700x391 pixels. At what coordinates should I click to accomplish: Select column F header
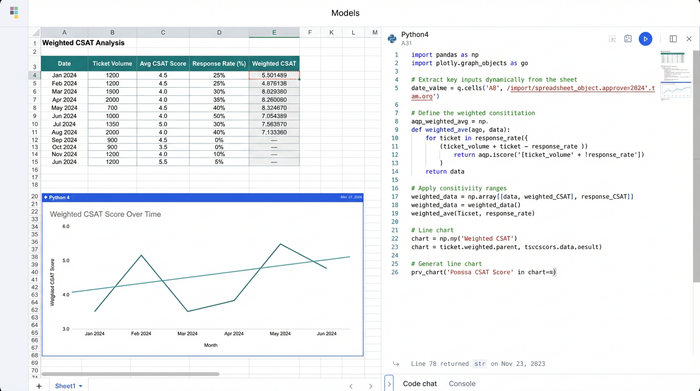(x=310, y=32)
